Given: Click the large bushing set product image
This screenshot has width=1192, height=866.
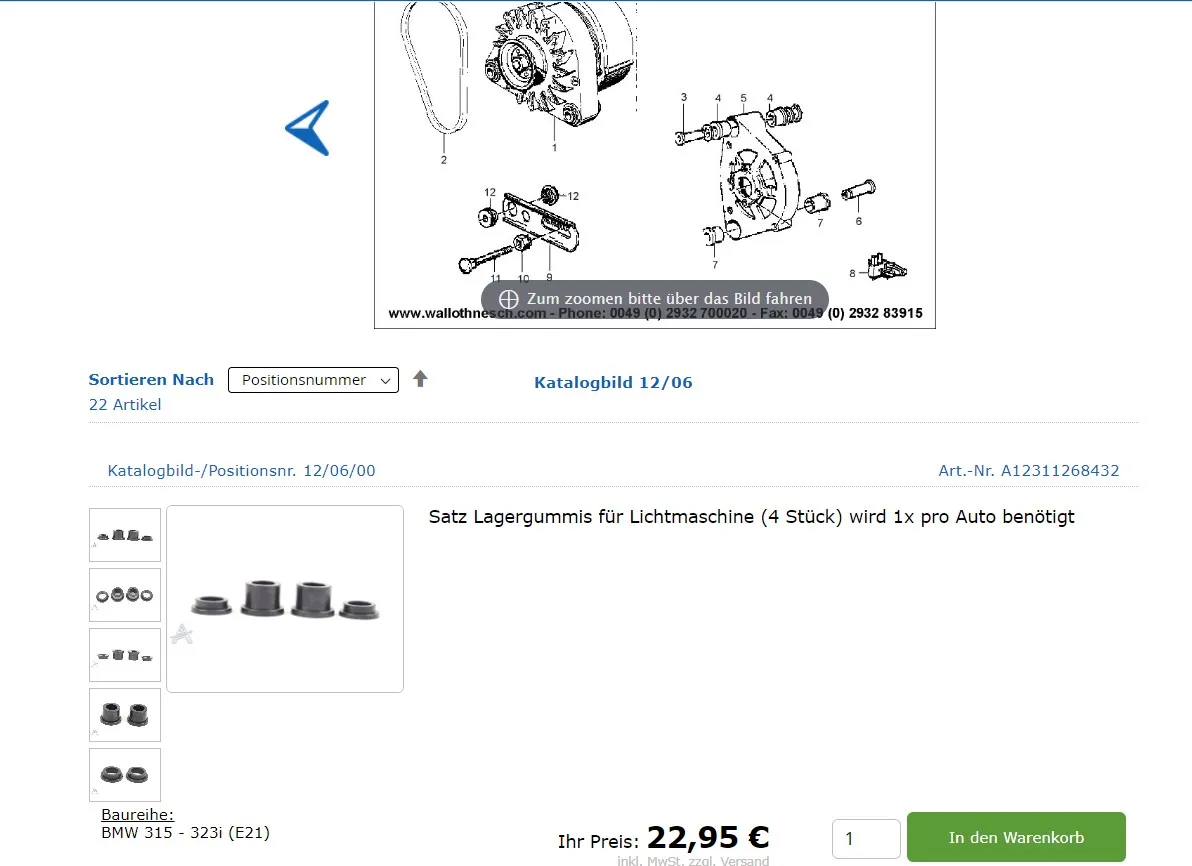Looking at the screenshot, I should [x=285, y=599].
